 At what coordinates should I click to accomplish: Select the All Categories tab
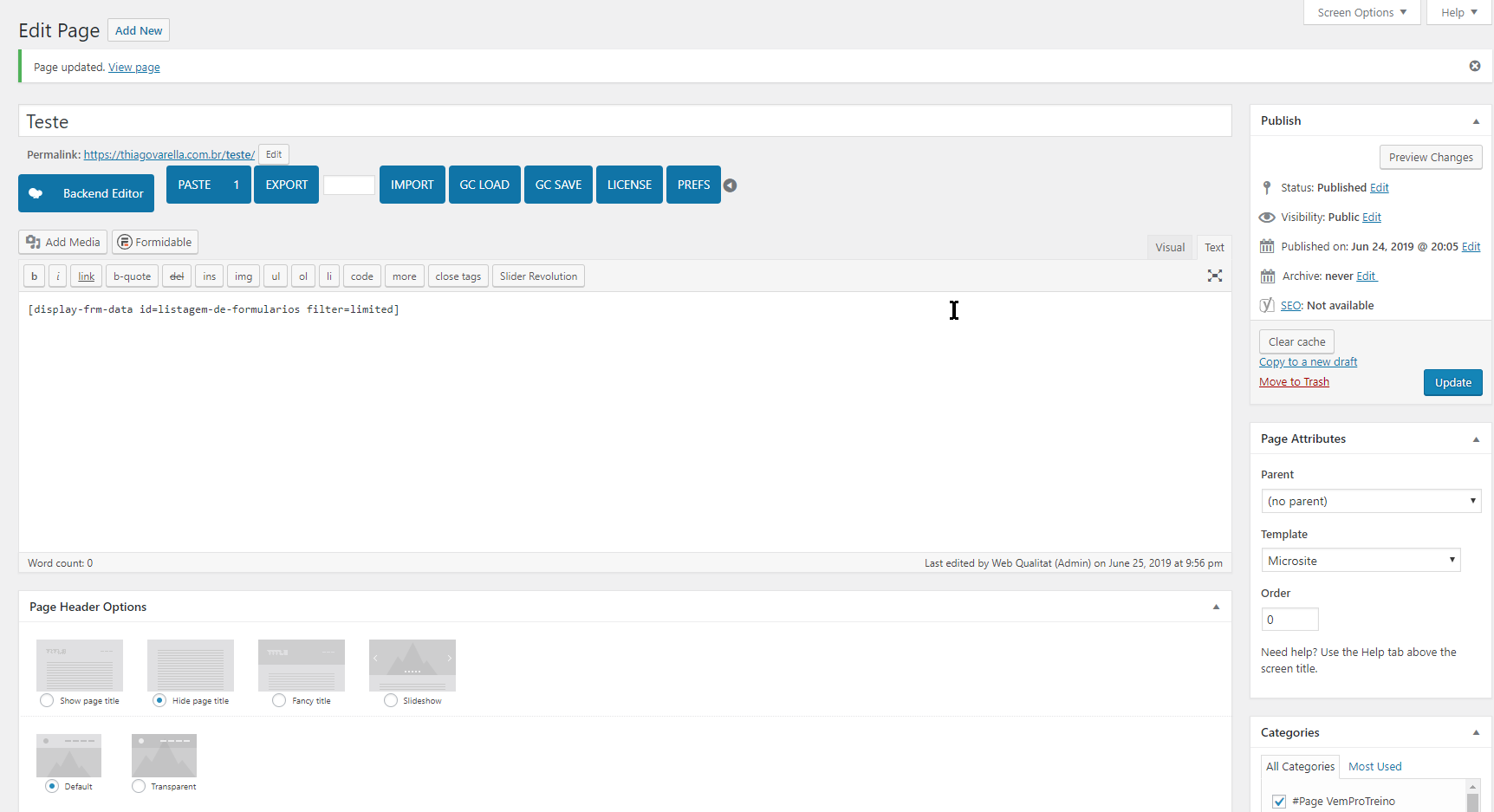click(1300, 766)
